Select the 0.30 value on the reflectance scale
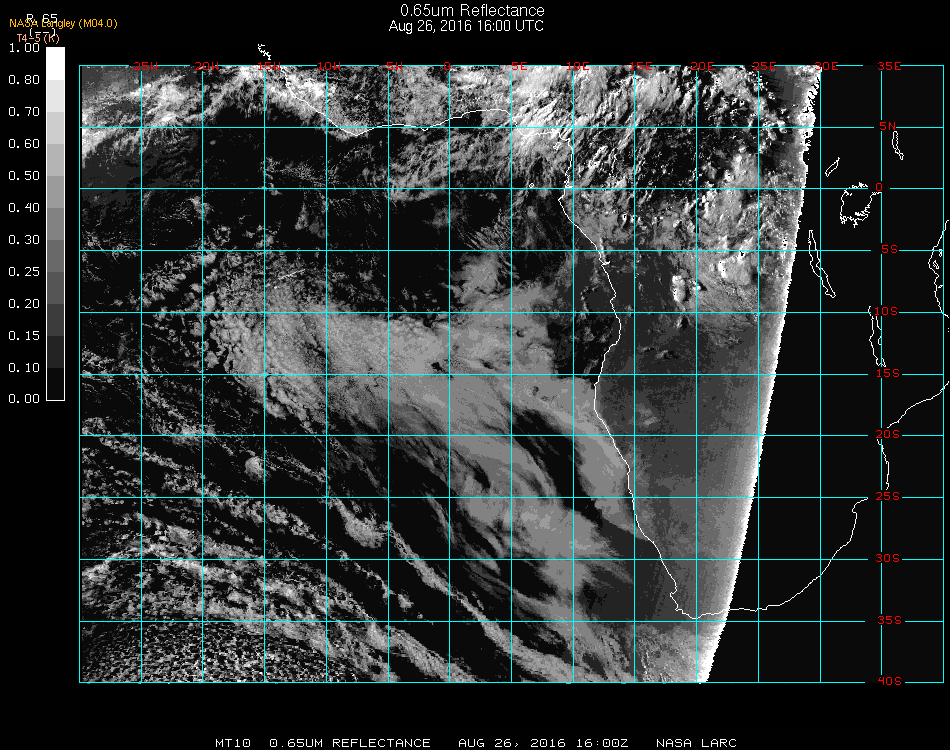 (24, 241)
